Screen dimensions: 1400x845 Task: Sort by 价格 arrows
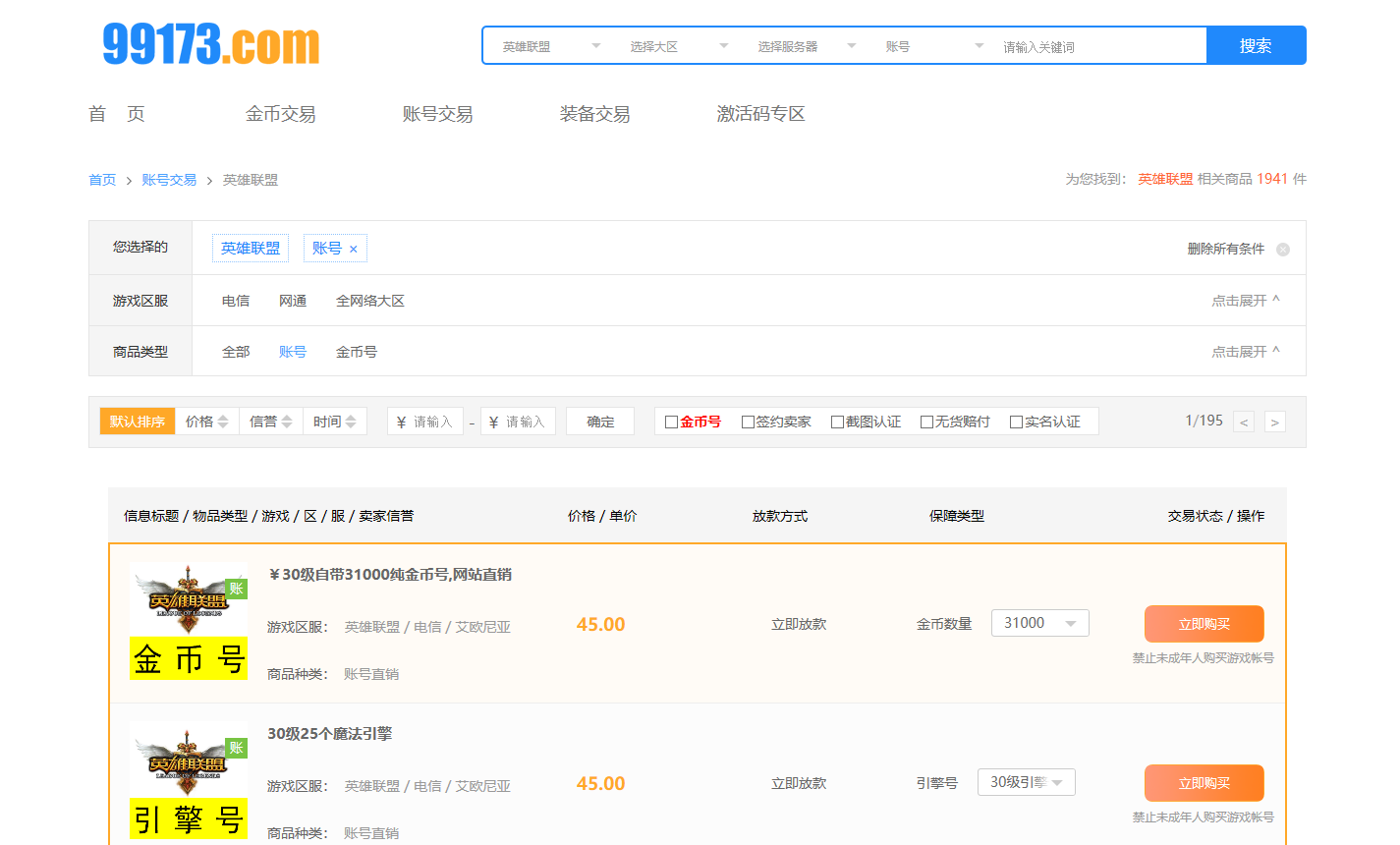click(223, 422)
